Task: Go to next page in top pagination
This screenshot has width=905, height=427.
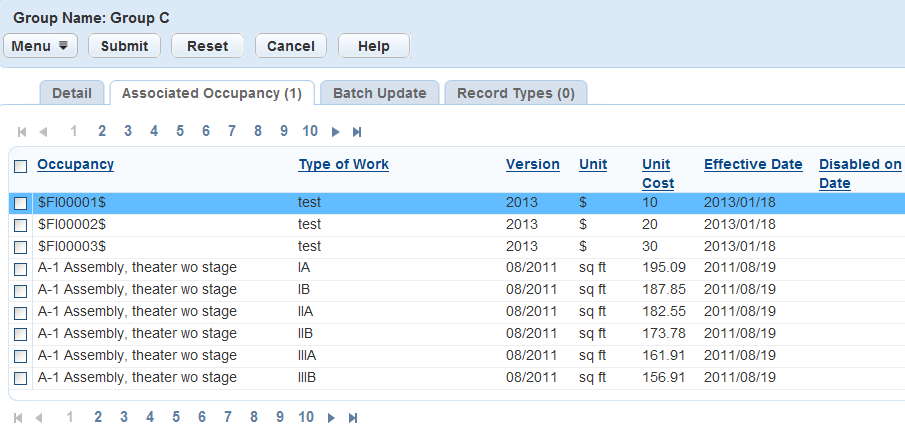Action: pos(336,132)
